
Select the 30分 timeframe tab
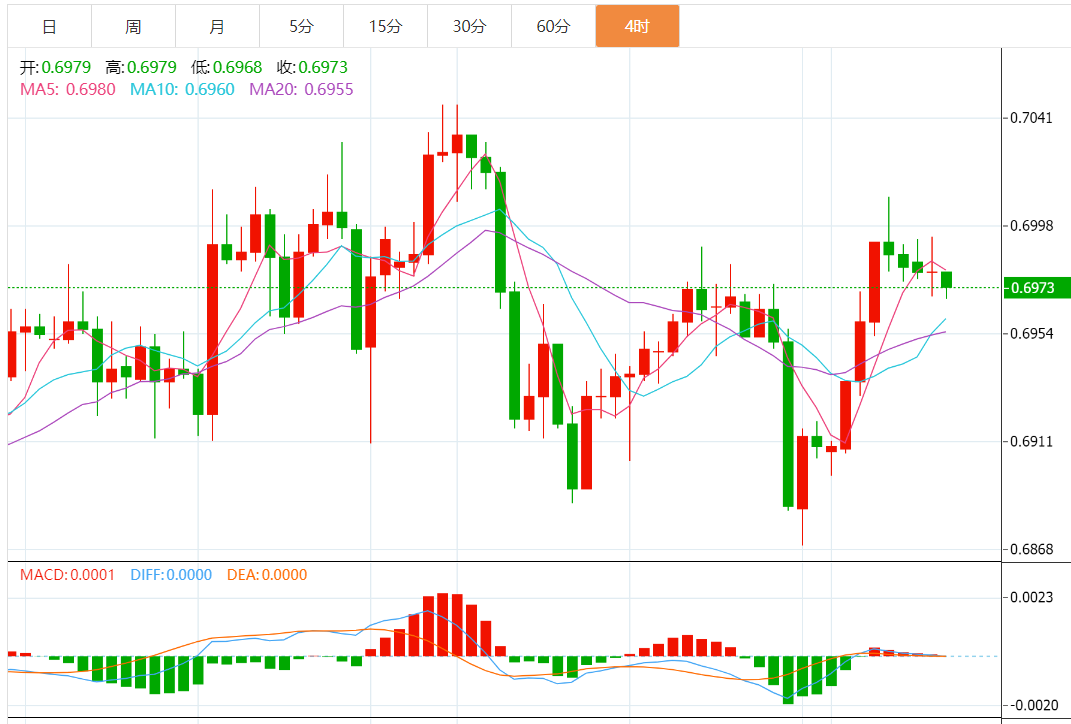tap(469, 27)
